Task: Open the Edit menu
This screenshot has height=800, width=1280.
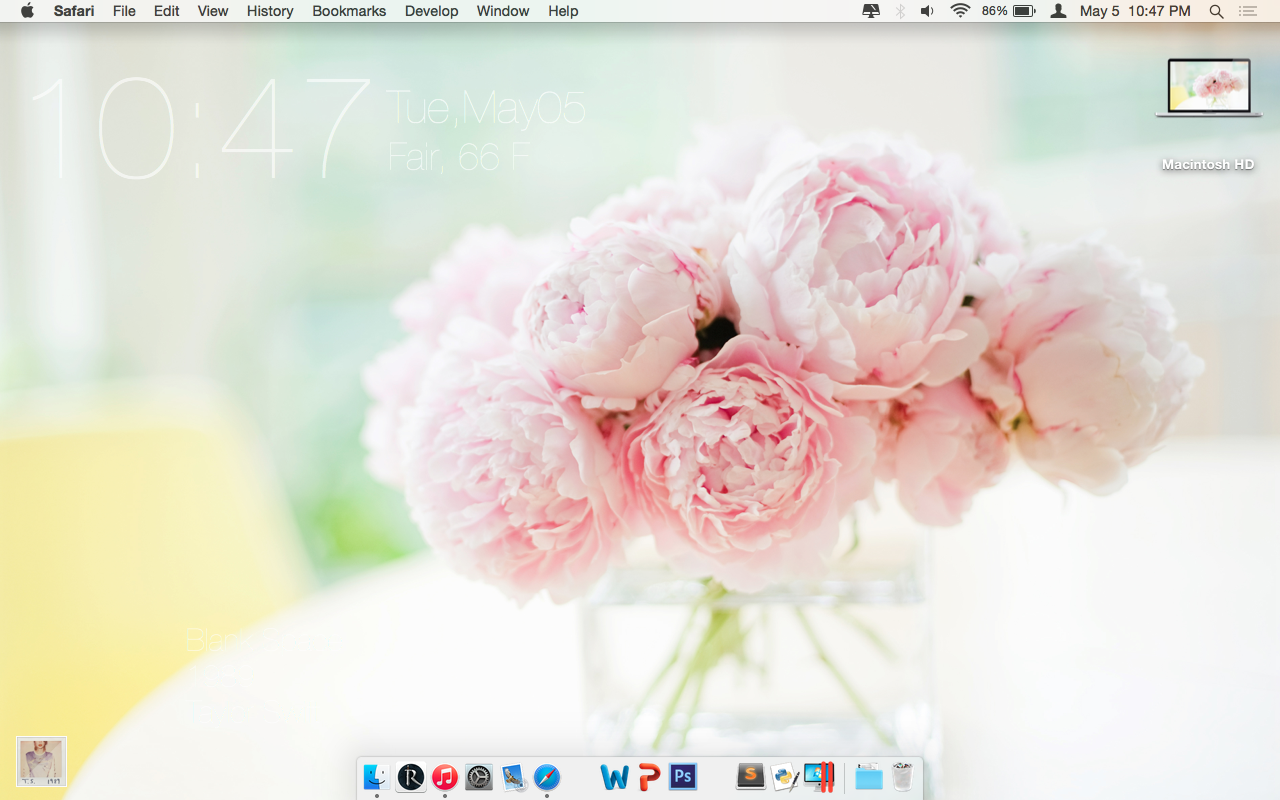Action: tap(167, 11)
